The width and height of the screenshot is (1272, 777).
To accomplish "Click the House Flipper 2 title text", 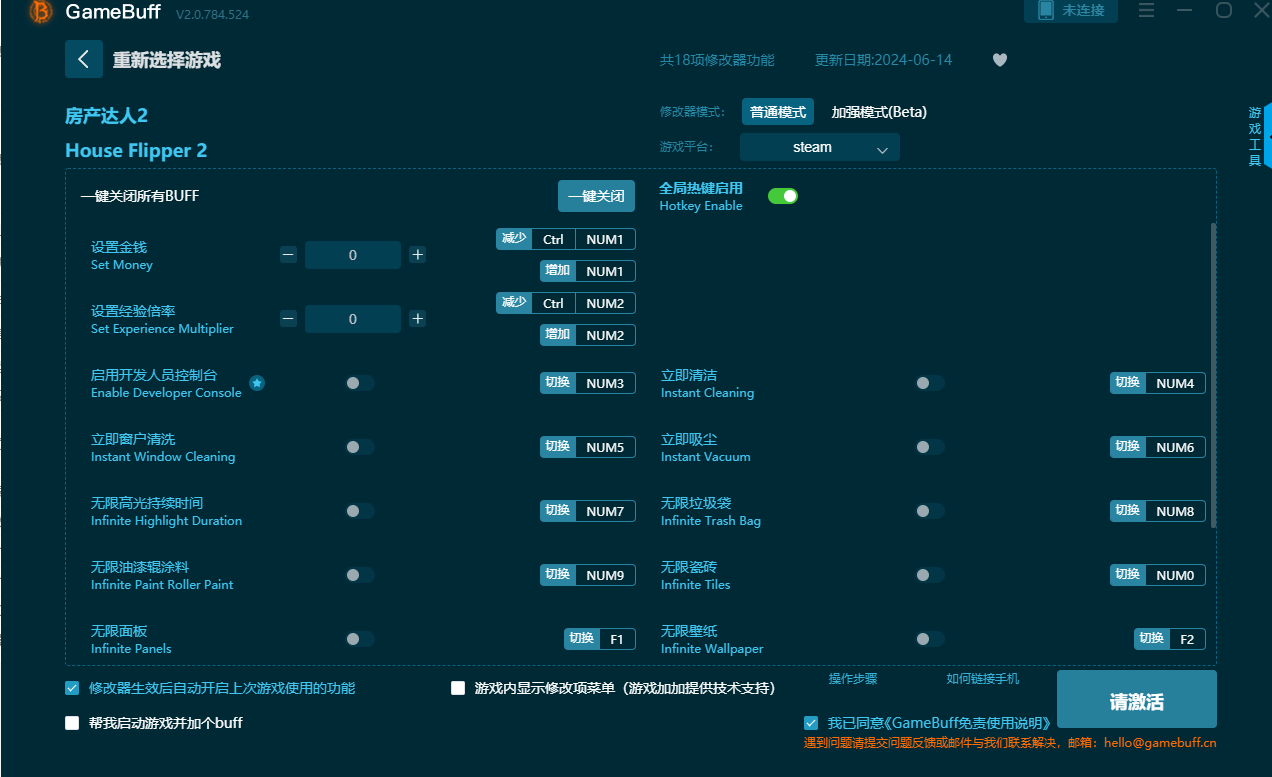I will coord(136,150).
